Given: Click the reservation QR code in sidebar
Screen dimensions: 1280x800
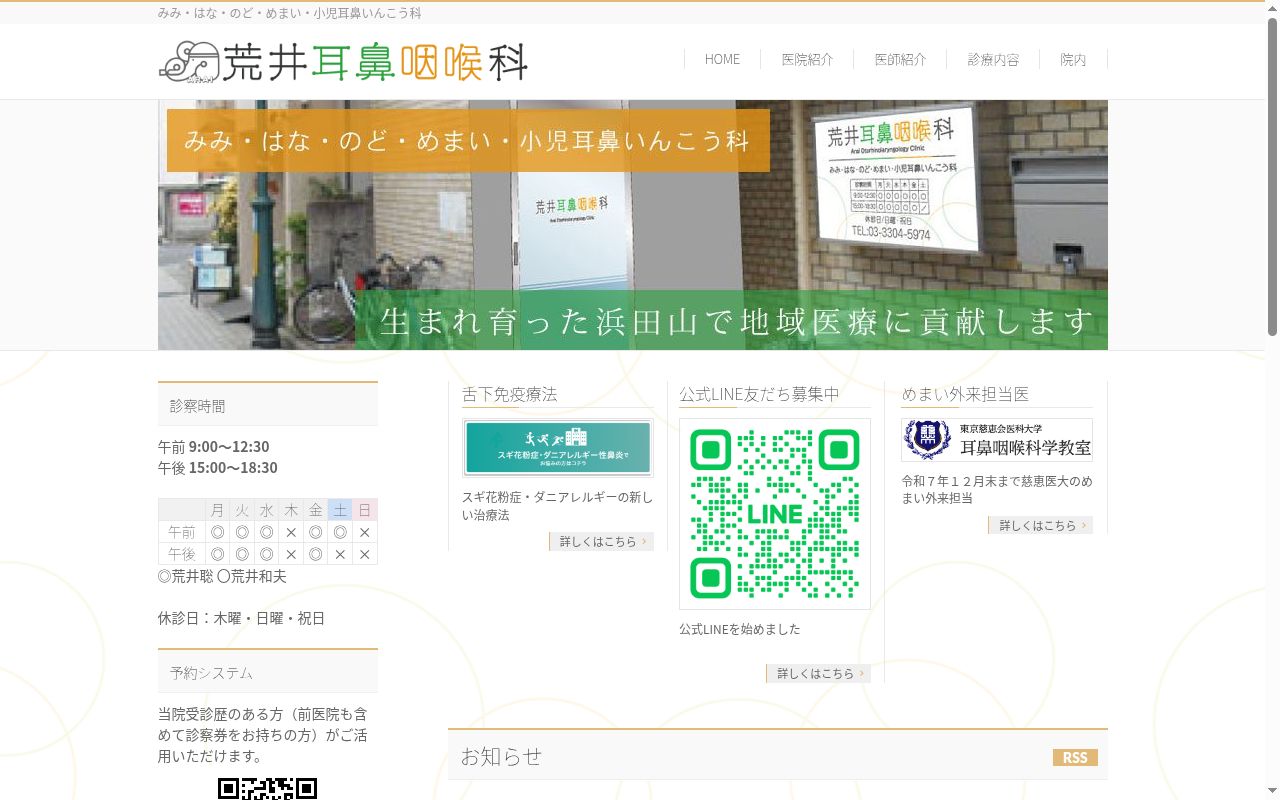Looking at the screenshot, I should 267,789.
